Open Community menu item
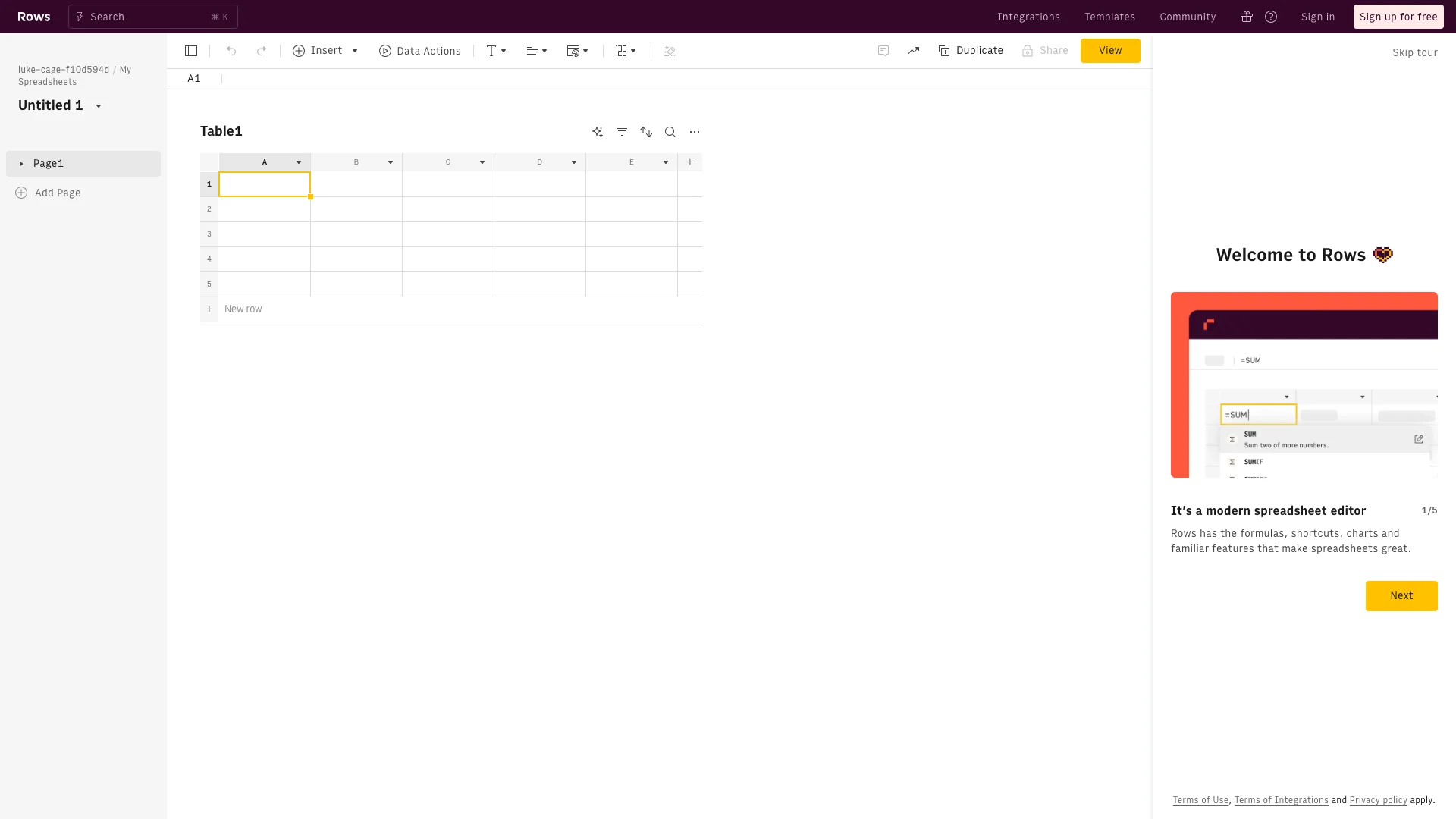 1188,17
